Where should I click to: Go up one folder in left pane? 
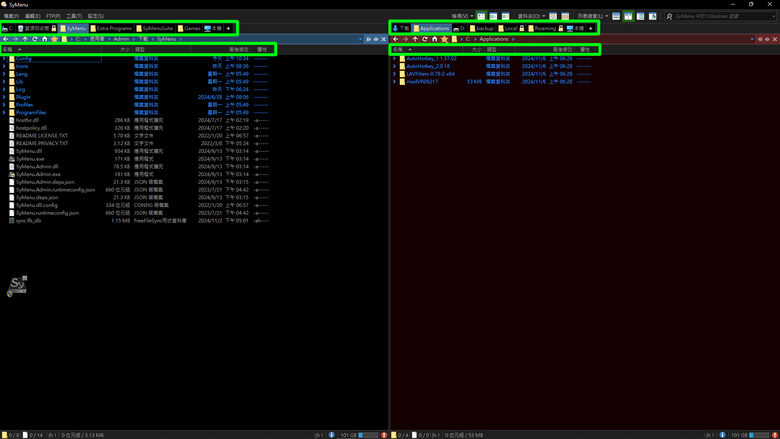pyautogui.click(x=25, y=39)
